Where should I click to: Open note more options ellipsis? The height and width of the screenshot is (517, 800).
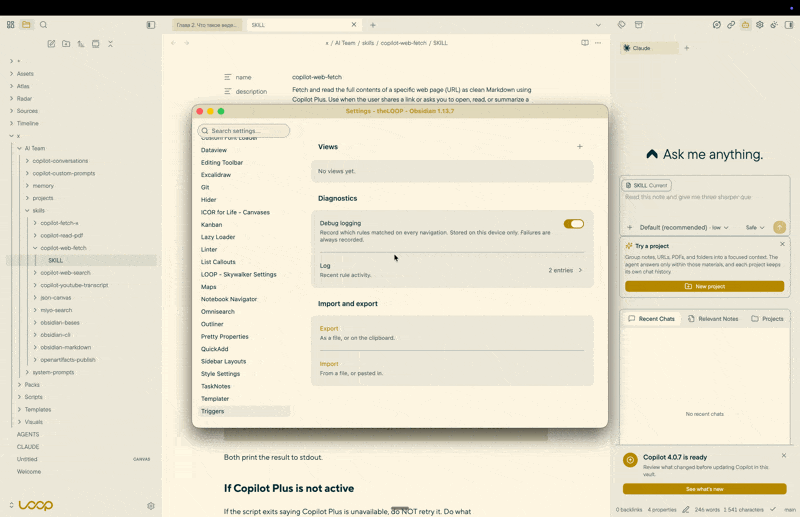coord(598,43)
